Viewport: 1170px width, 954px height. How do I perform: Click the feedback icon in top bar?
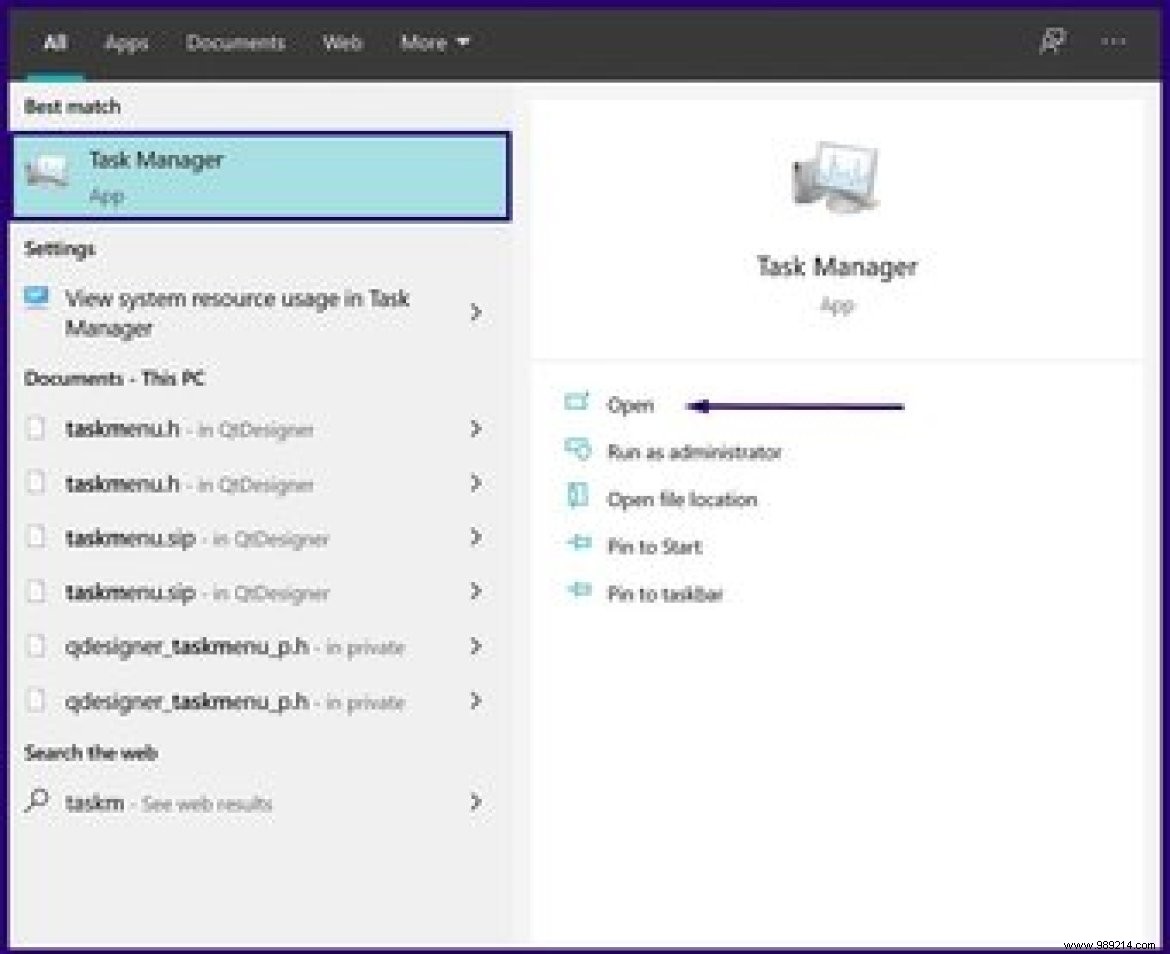point(1051,41)
